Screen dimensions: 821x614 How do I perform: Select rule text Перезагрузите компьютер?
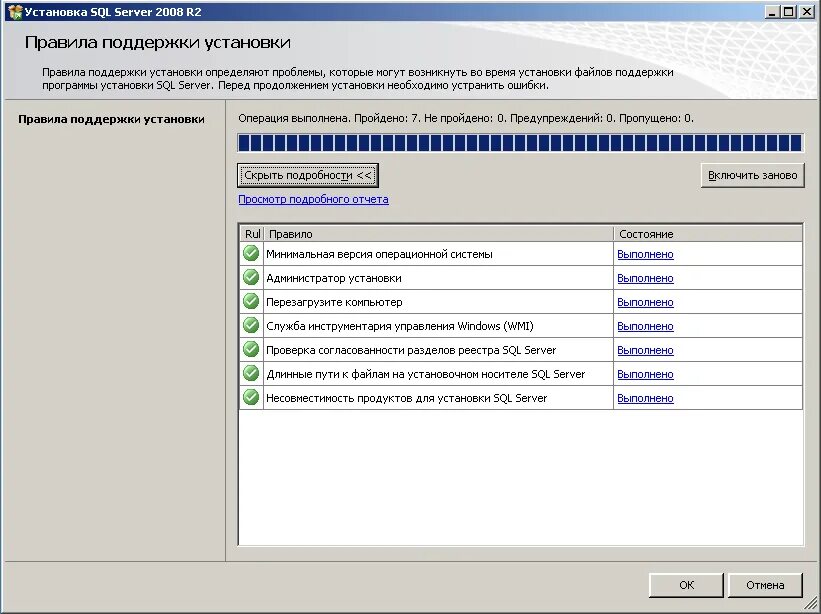pyautogui.click(x=334, y=303)
